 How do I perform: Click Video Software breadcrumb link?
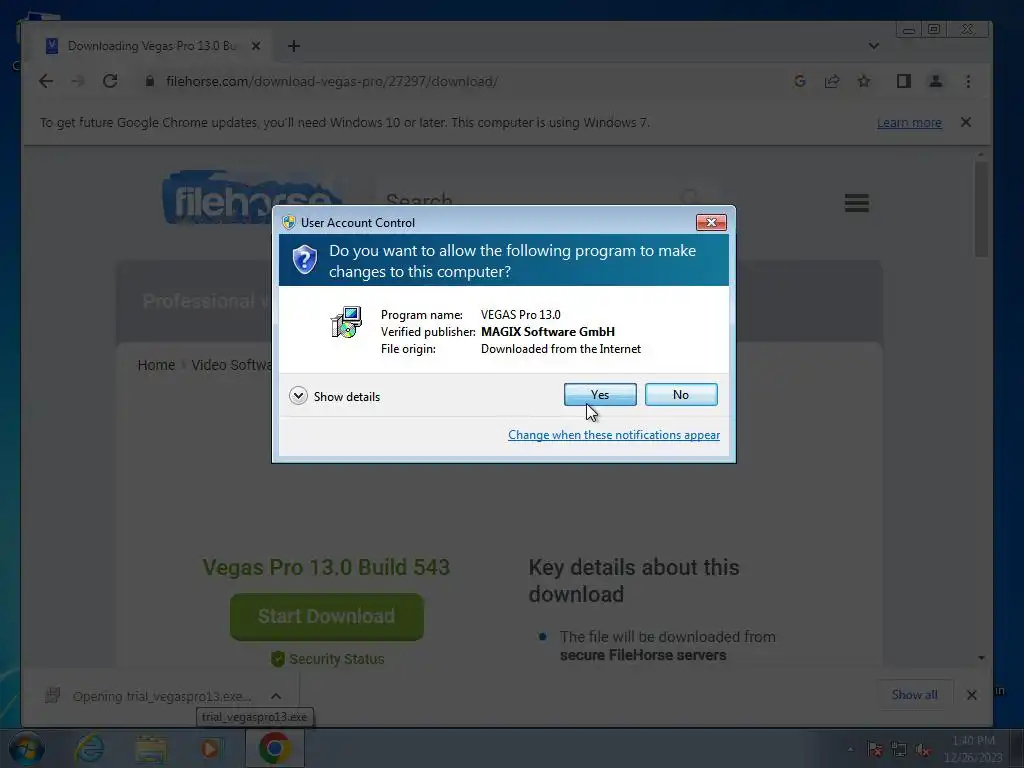pyautogui.click(x=232, y=365)
